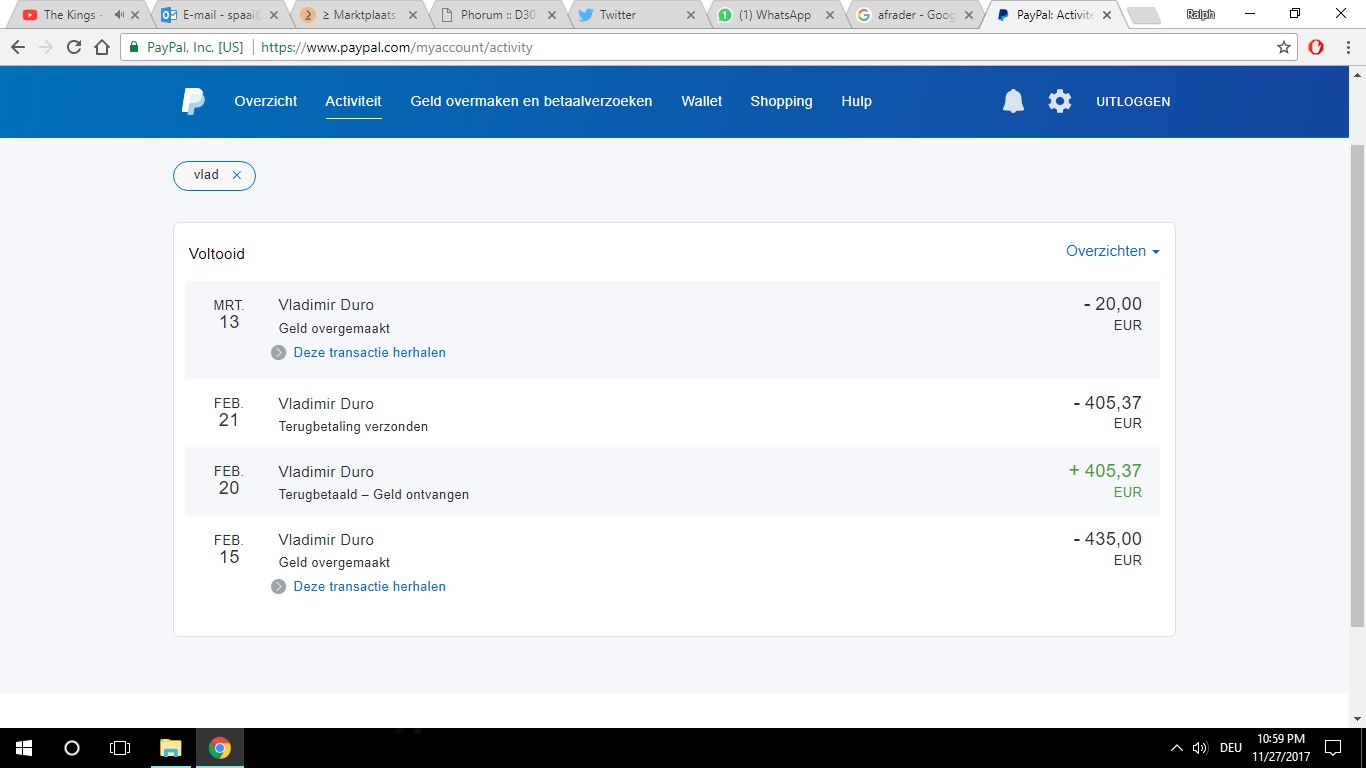Viewport: 1366px width, 768px height.
Task: Go to Overzicht in navigation
Action: click(266, 101)
